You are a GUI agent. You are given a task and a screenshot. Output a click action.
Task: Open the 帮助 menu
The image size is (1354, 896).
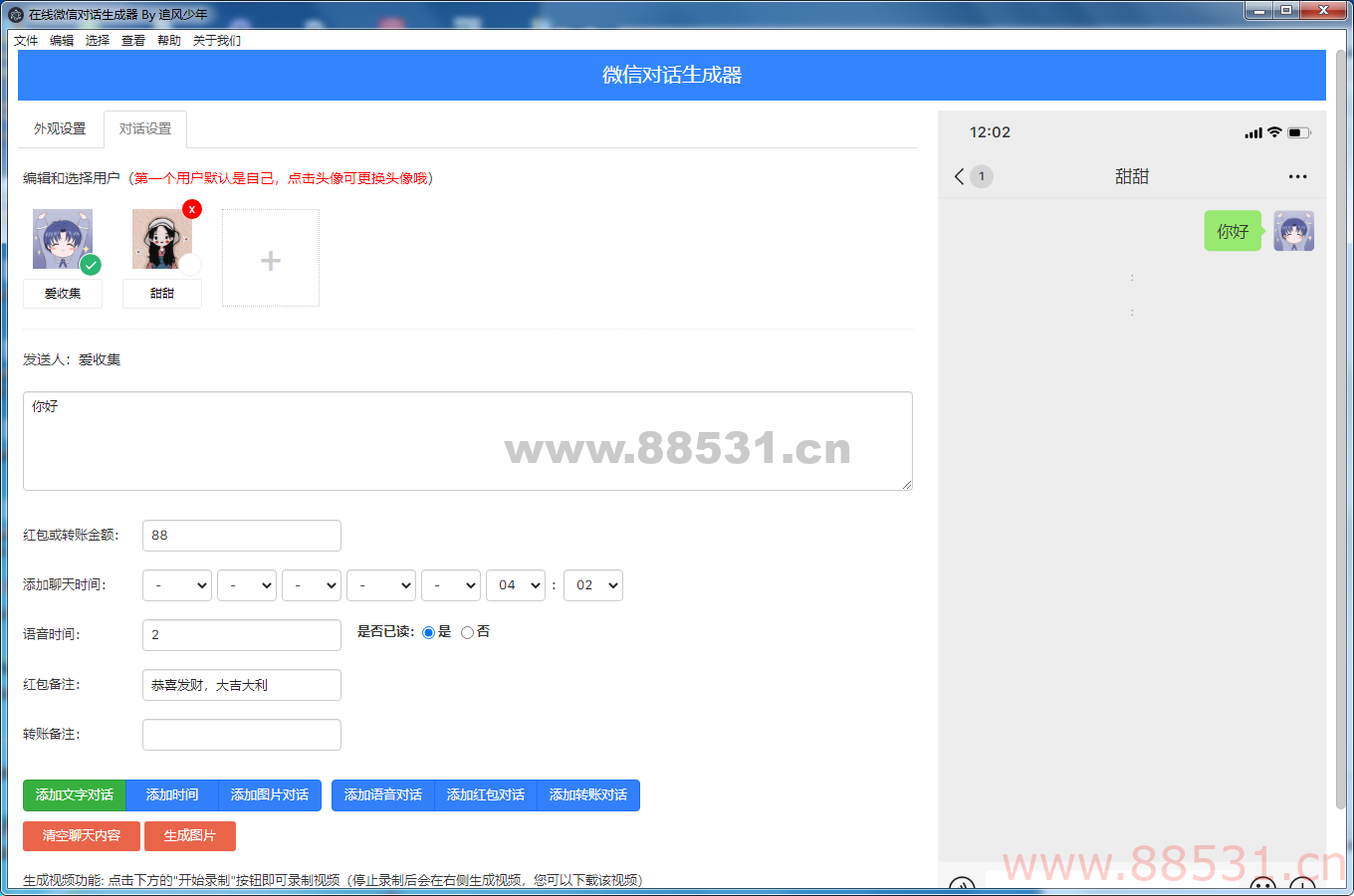pyautogui.click(x=169, y=41)
